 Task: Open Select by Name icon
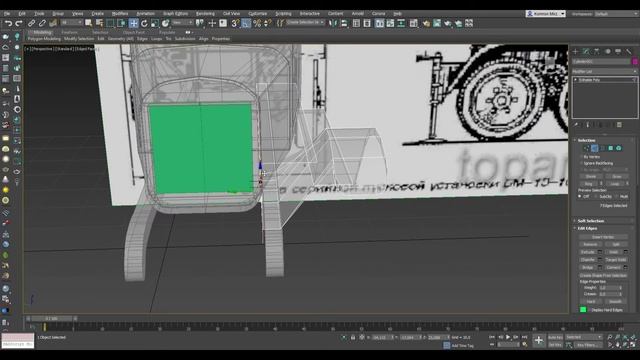point(99,23)
